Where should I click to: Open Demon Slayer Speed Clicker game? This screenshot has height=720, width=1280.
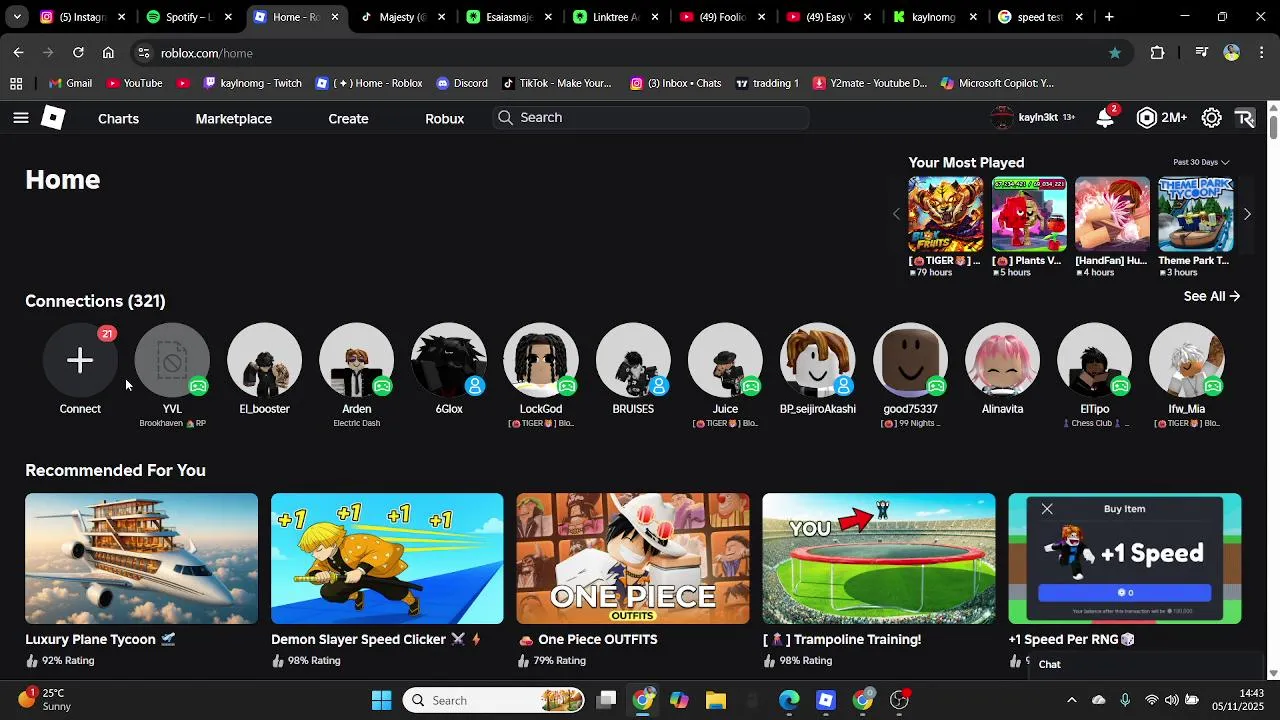click(x=387, y=558)
